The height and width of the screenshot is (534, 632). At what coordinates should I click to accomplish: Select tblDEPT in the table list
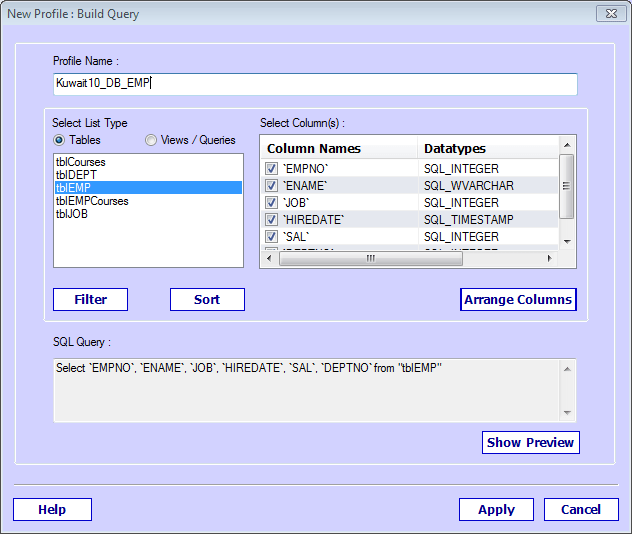pyautogui.click(x=76, y=175)
